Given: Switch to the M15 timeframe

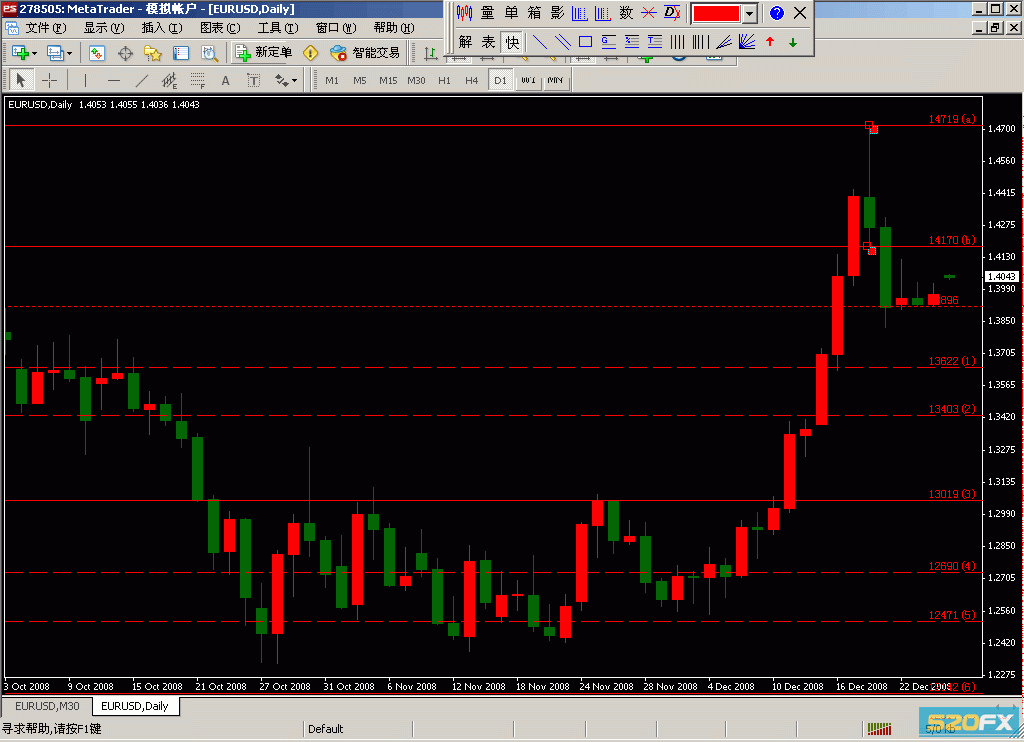Looking at the screenshot, I should [x=388, y=80].
